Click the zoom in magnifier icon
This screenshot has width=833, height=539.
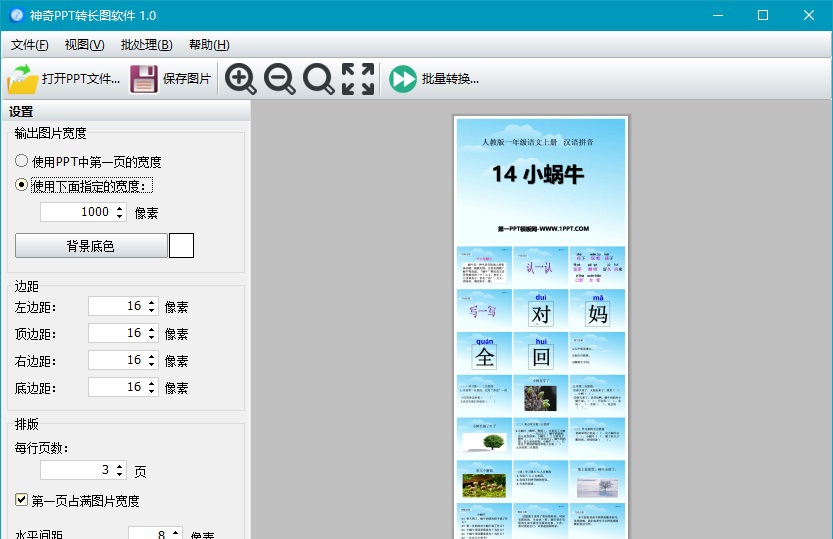point(241,79)
